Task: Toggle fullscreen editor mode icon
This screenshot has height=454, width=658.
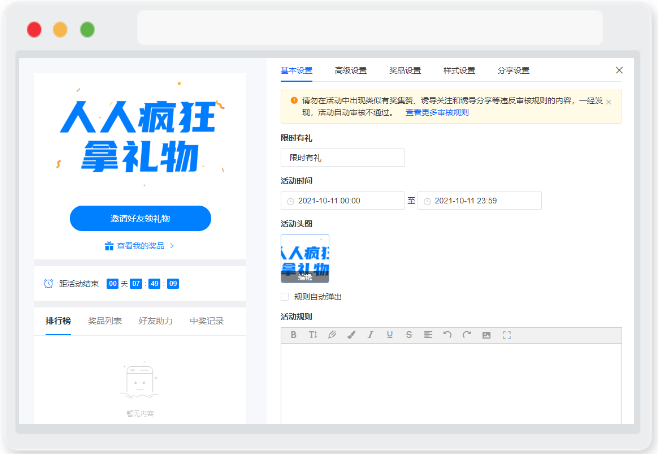Action: pos(507,335)
